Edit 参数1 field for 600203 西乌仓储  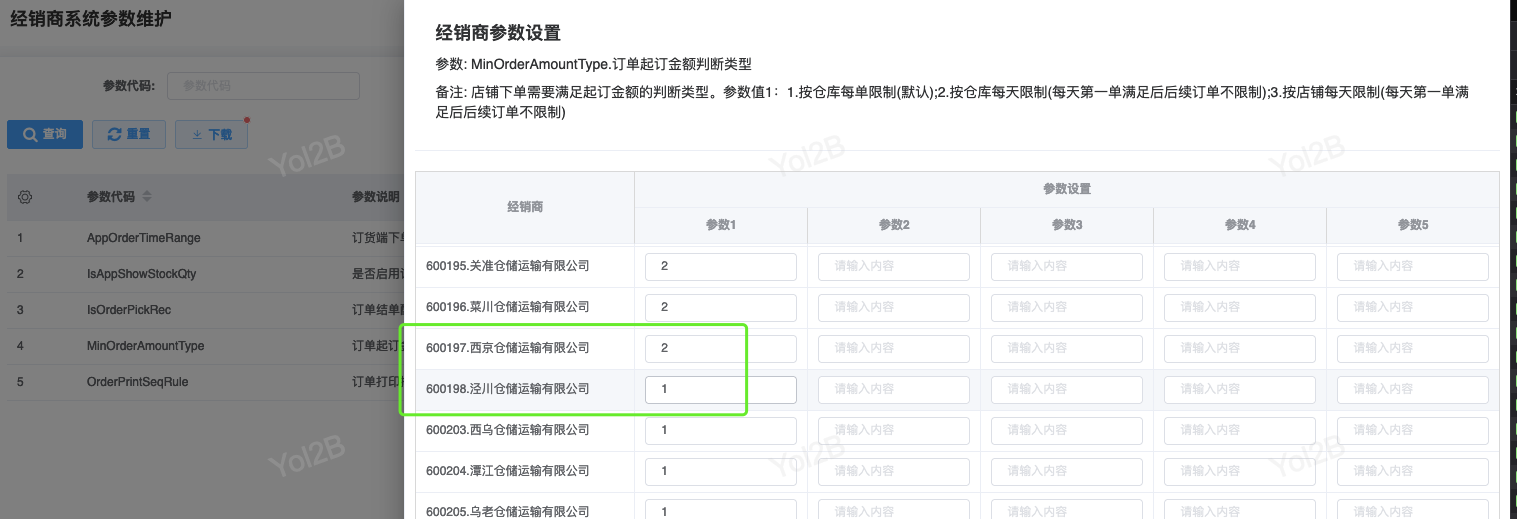(x=721, y=430)
